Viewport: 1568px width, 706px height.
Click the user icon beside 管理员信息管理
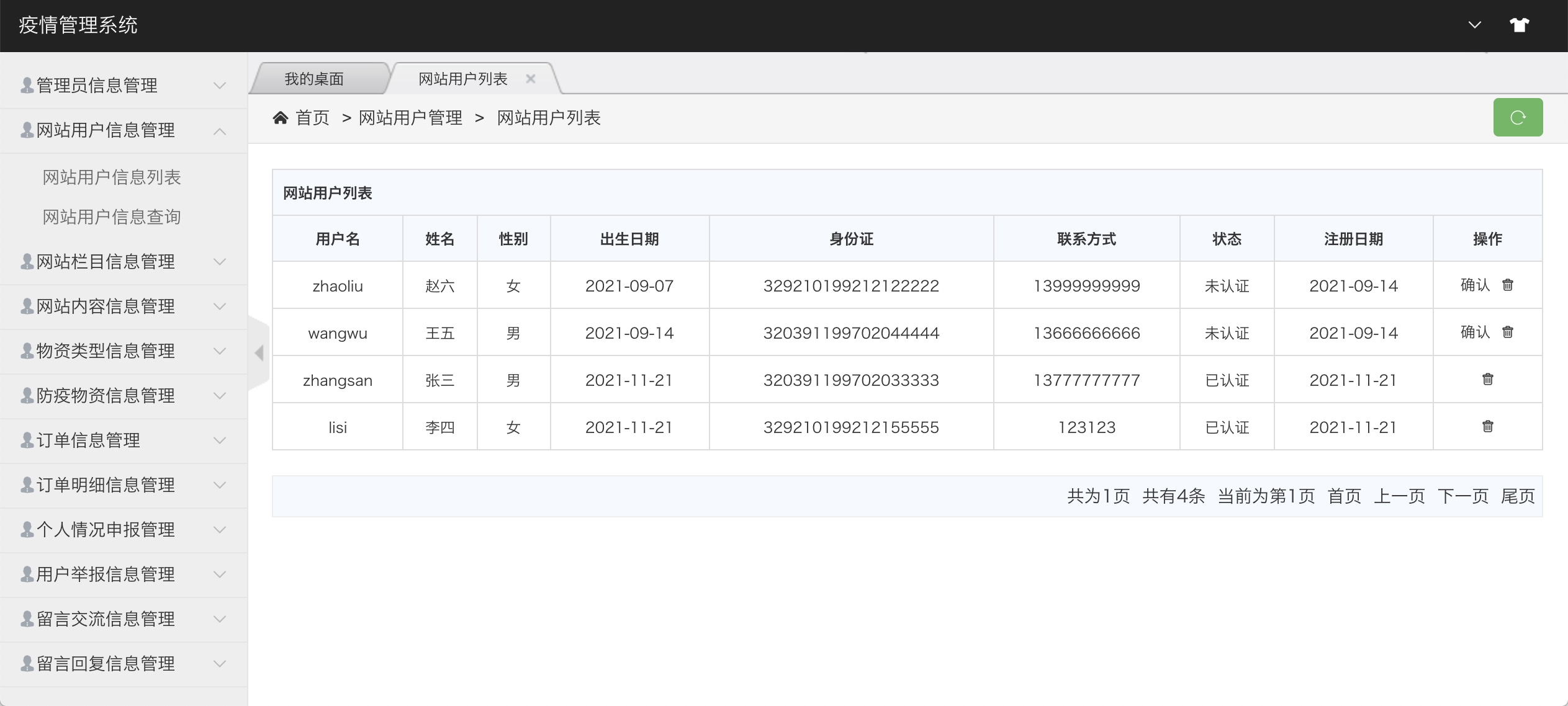[27, 85]
